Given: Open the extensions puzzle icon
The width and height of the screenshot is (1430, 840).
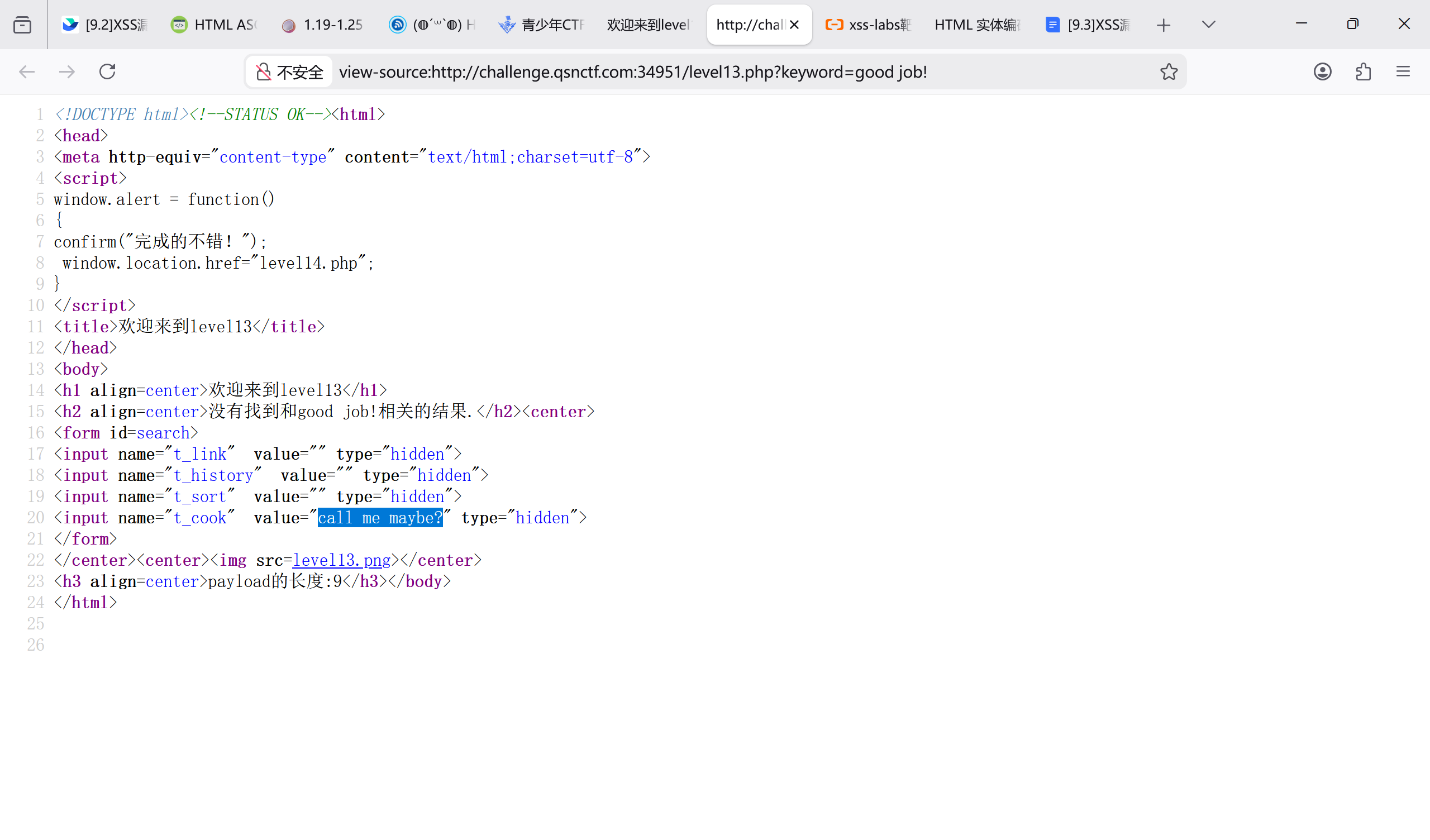Looking at the screenshot, I should (1363, 71).
